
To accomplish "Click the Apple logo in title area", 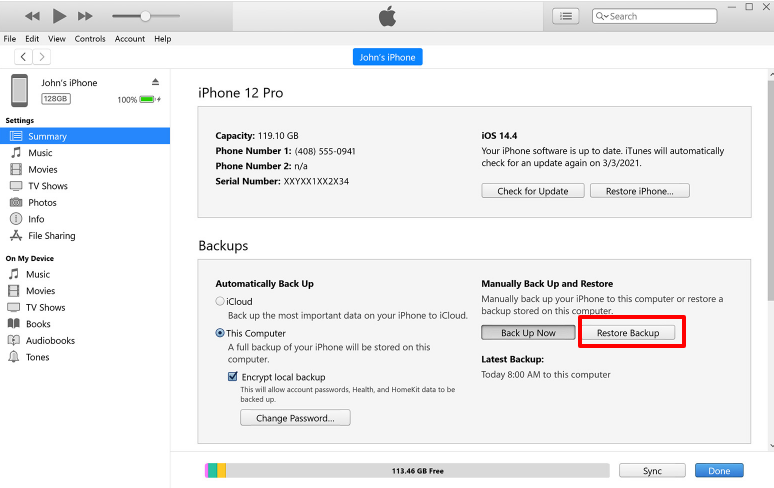I will [x=387, y=16].
